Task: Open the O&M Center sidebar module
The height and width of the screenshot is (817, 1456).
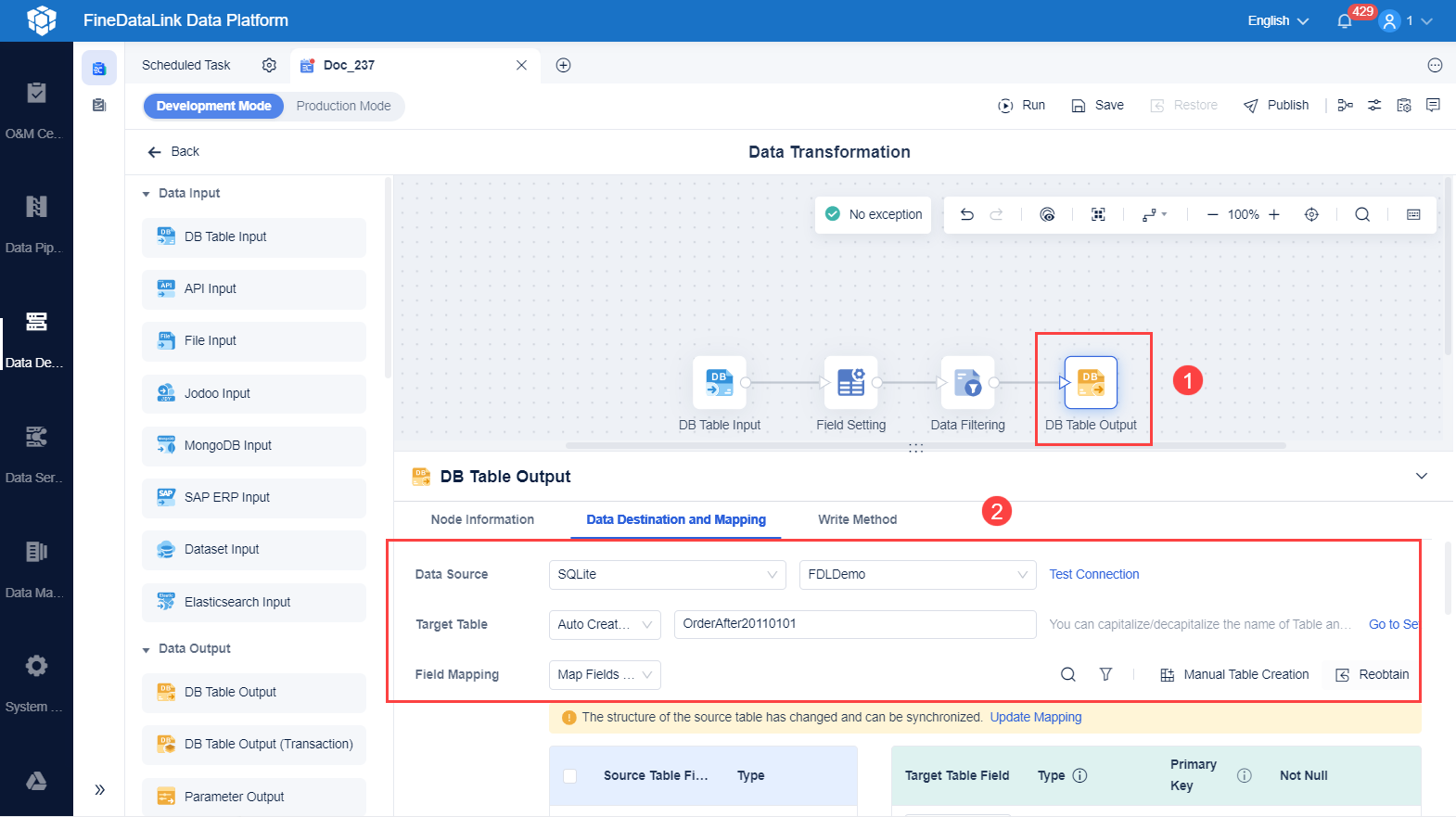Action: point(36,109)
